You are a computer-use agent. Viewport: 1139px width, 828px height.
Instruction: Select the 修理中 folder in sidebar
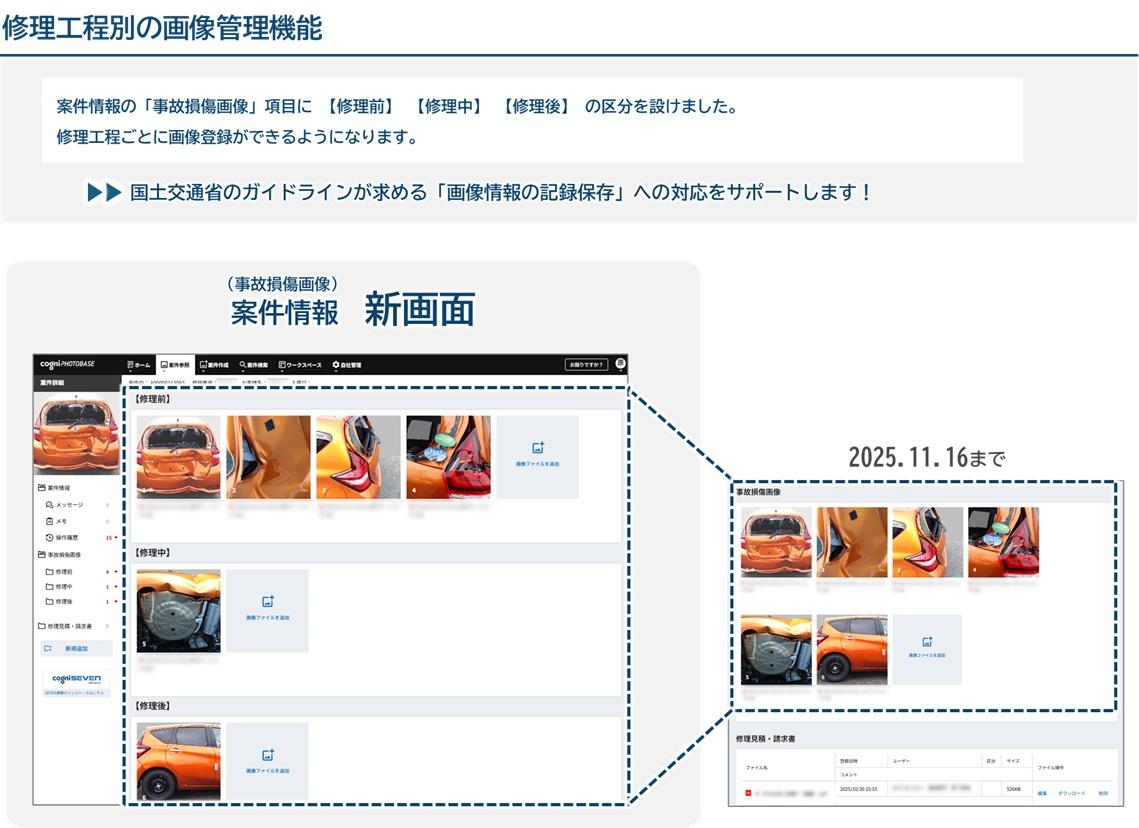tap(63, 586)
